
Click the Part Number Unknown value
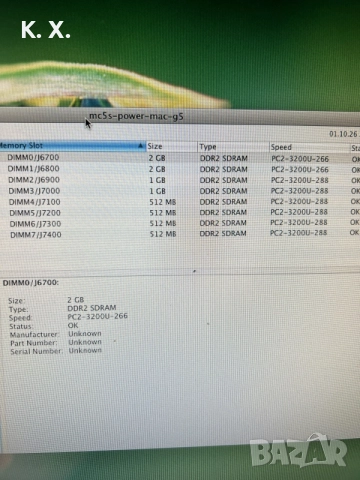85,342
